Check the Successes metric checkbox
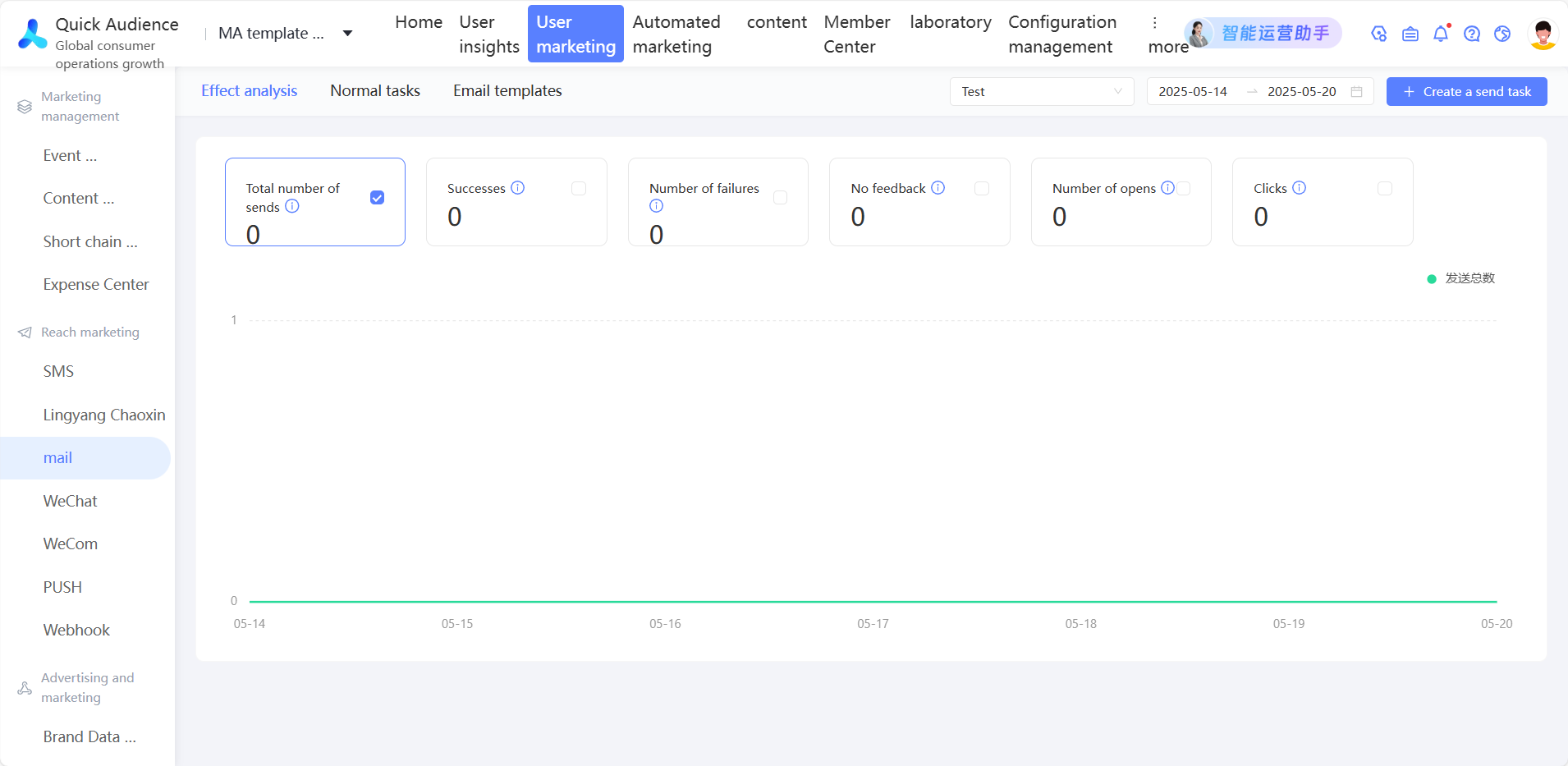This screenshot has height=766, width=1568. (x=579, y=188)
